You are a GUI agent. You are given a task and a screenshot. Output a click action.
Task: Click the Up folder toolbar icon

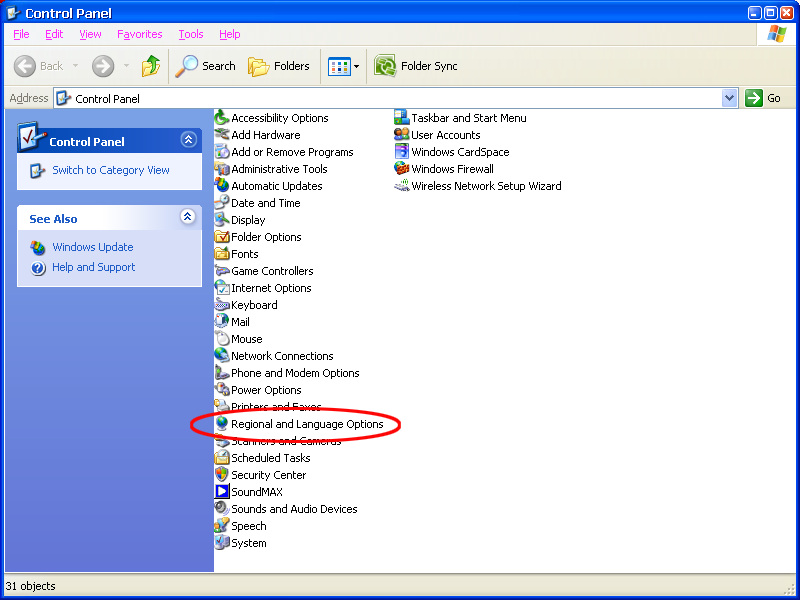point(151,66)
